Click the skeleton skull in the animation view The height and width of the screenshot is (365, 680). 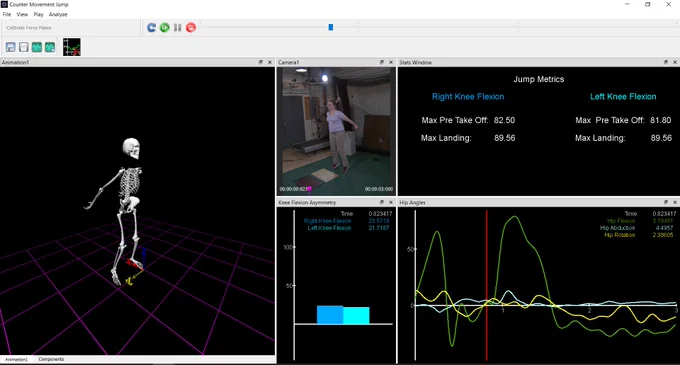point(131,149)
